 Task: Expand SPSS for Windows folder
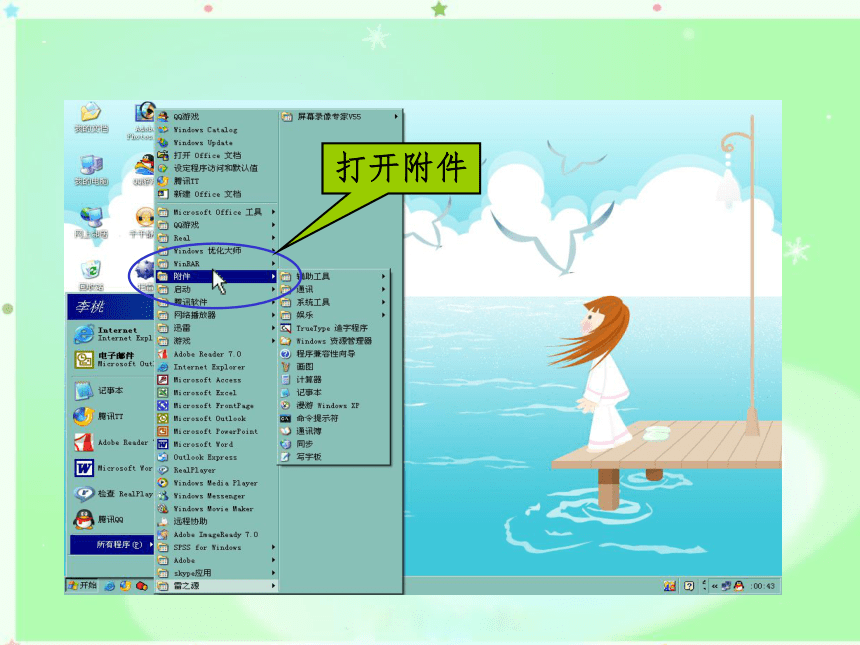click(217, 547)
